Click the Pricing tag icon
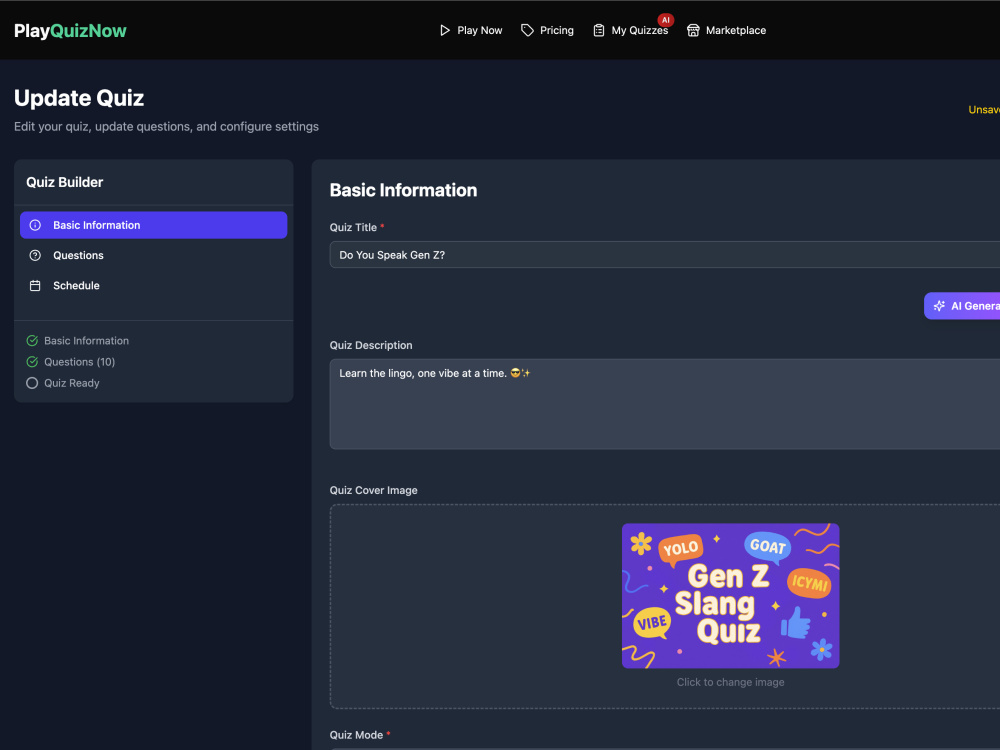The height and width of the screenshot is (750, 1000). [x=527, y=31]
